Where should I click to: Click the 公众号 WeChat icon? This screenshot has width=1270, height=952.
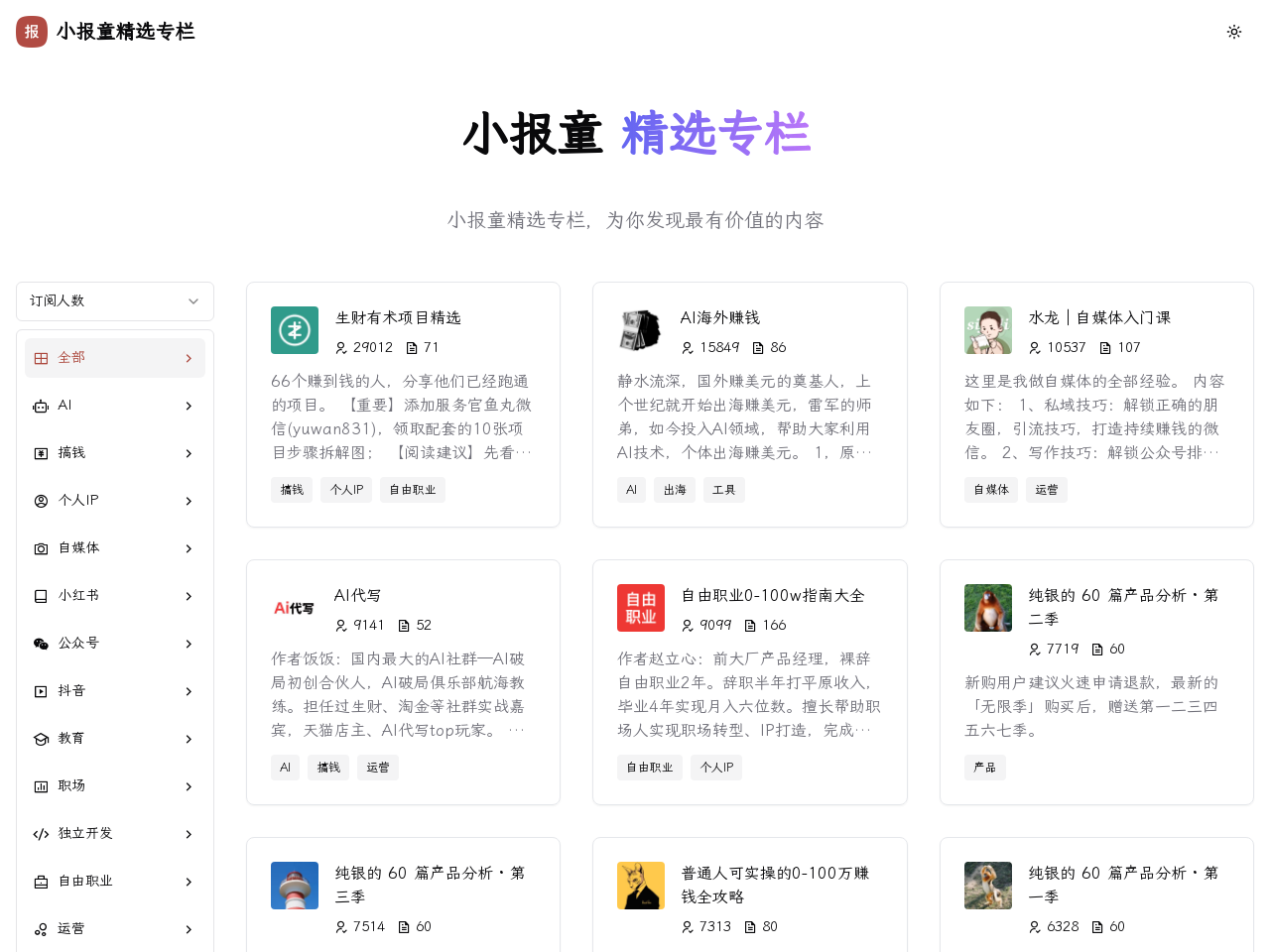click(41, 644)
